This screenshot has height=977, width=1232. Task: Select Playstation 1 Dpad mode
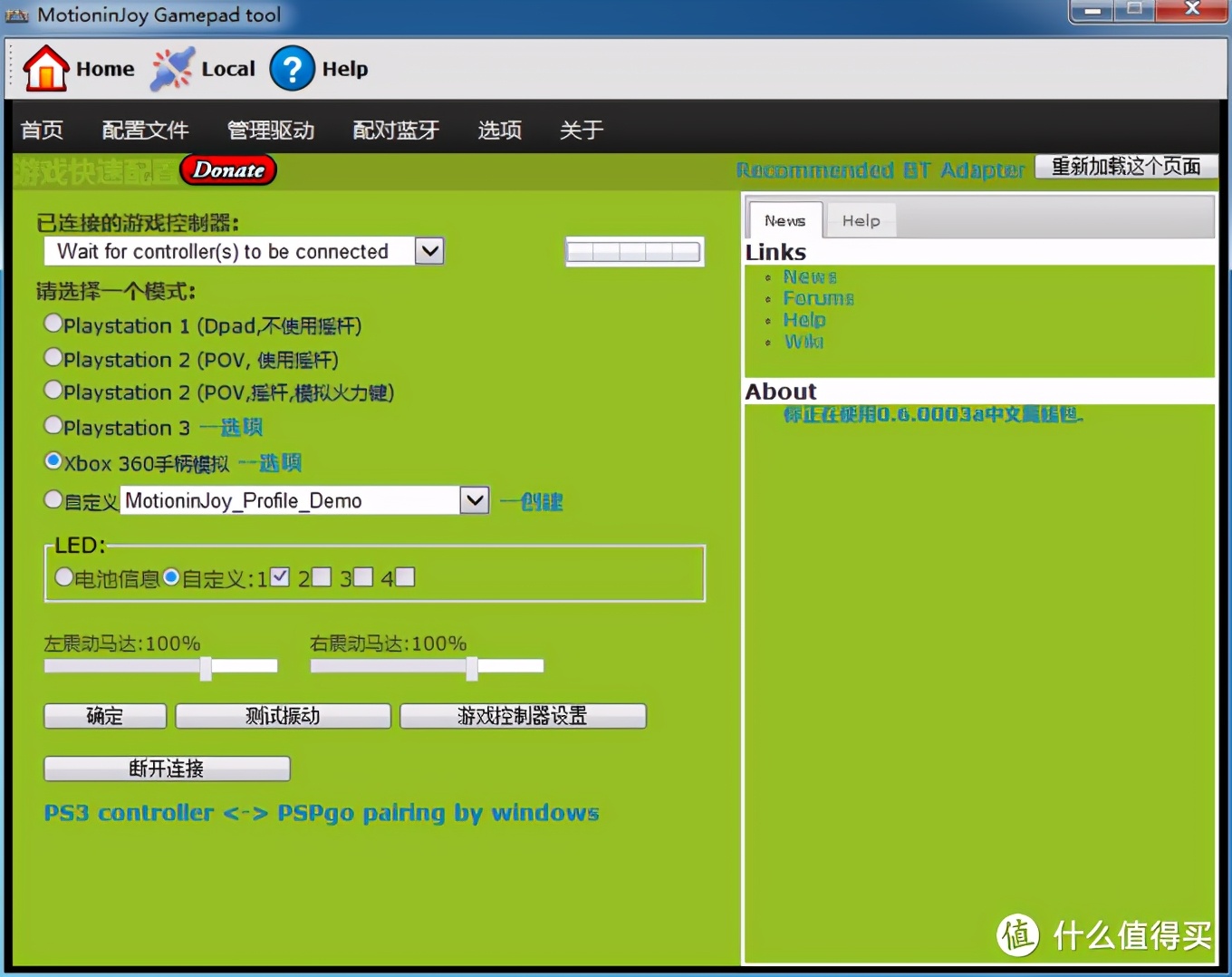53,323
